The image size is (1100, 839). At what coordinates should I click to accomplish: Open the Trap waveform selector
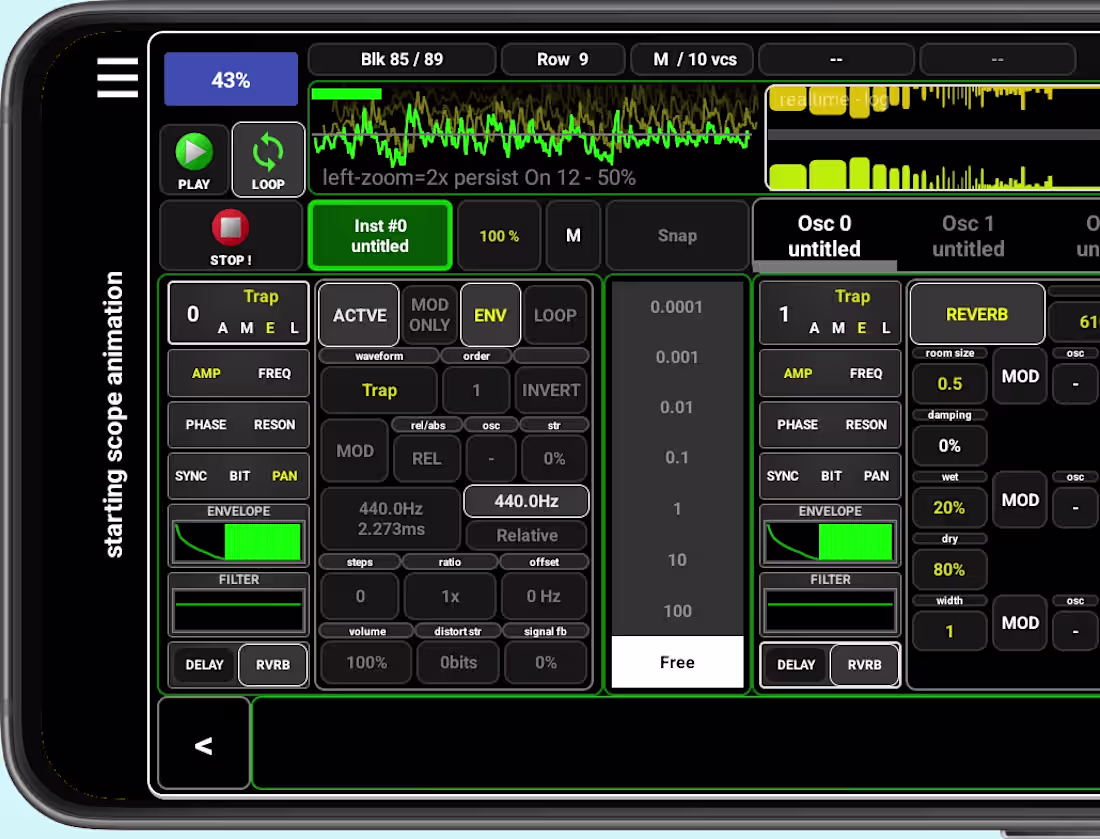[378, 390]
